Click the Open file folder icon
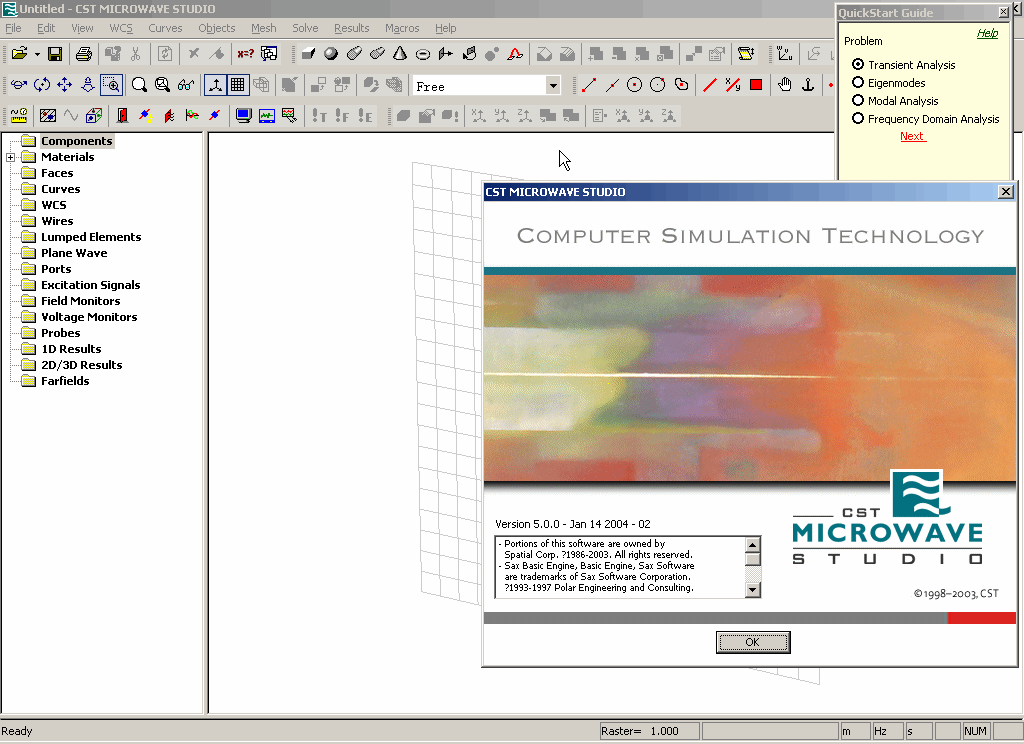This screenshot has height=744, width=1024. pyautogui.click(x=19, y=54)
